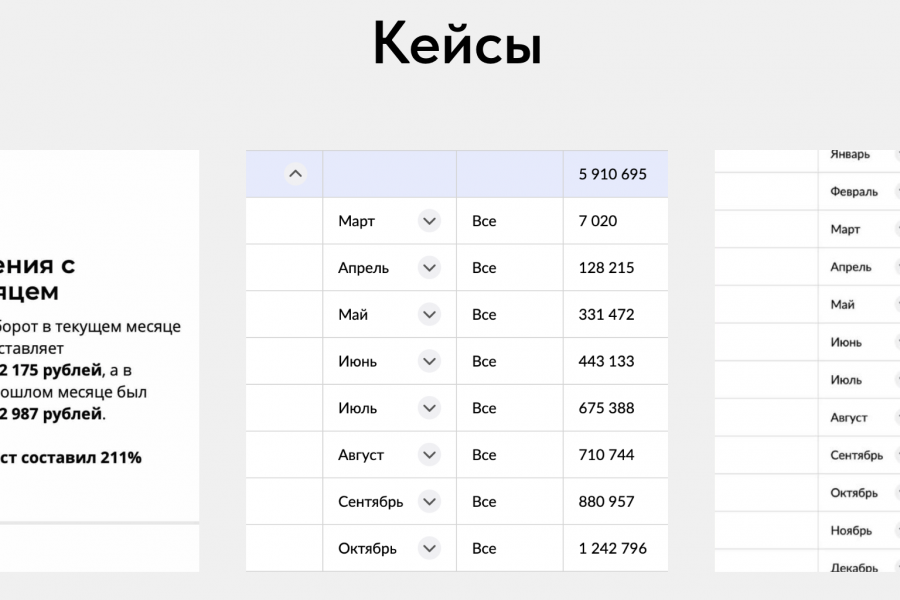The image size is (900, 600).
Task: Expand the Апрель row dropdown arrow
Action: 429,268
